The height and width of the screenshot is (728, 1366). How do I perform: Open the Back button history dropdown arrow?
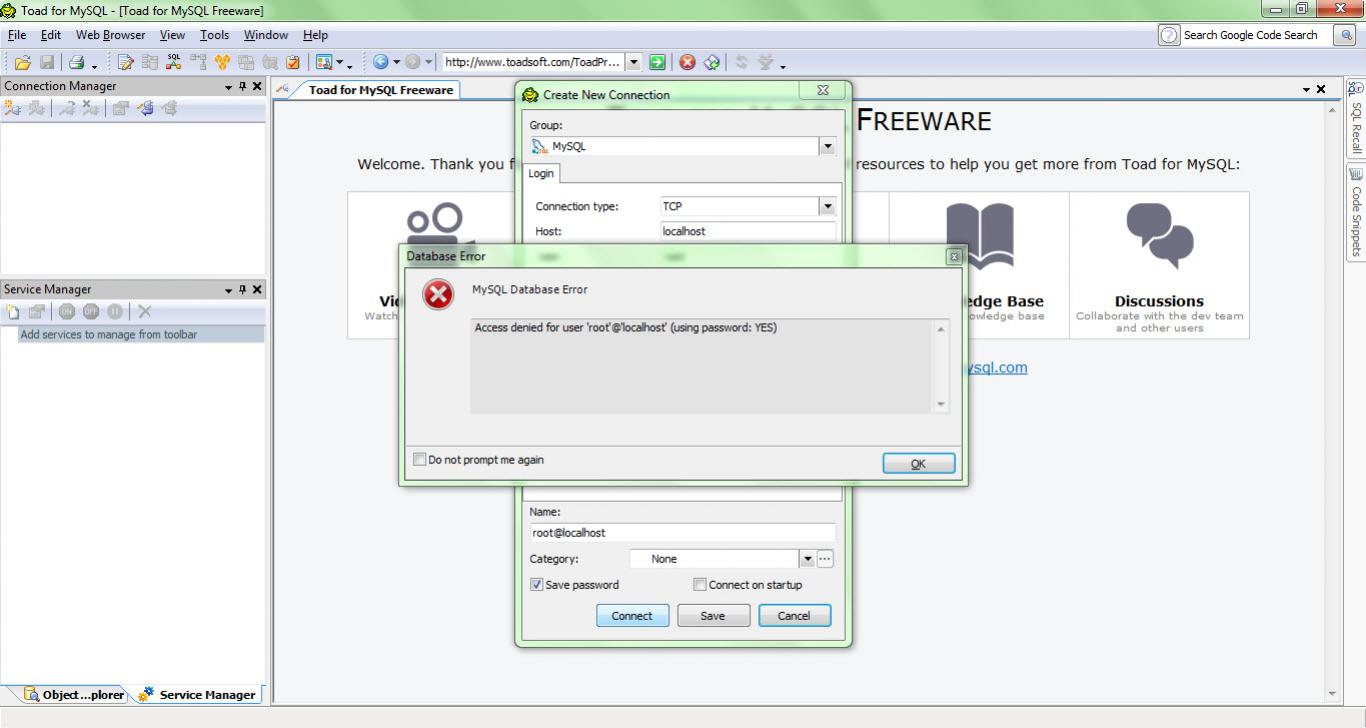tap(395, 62)
